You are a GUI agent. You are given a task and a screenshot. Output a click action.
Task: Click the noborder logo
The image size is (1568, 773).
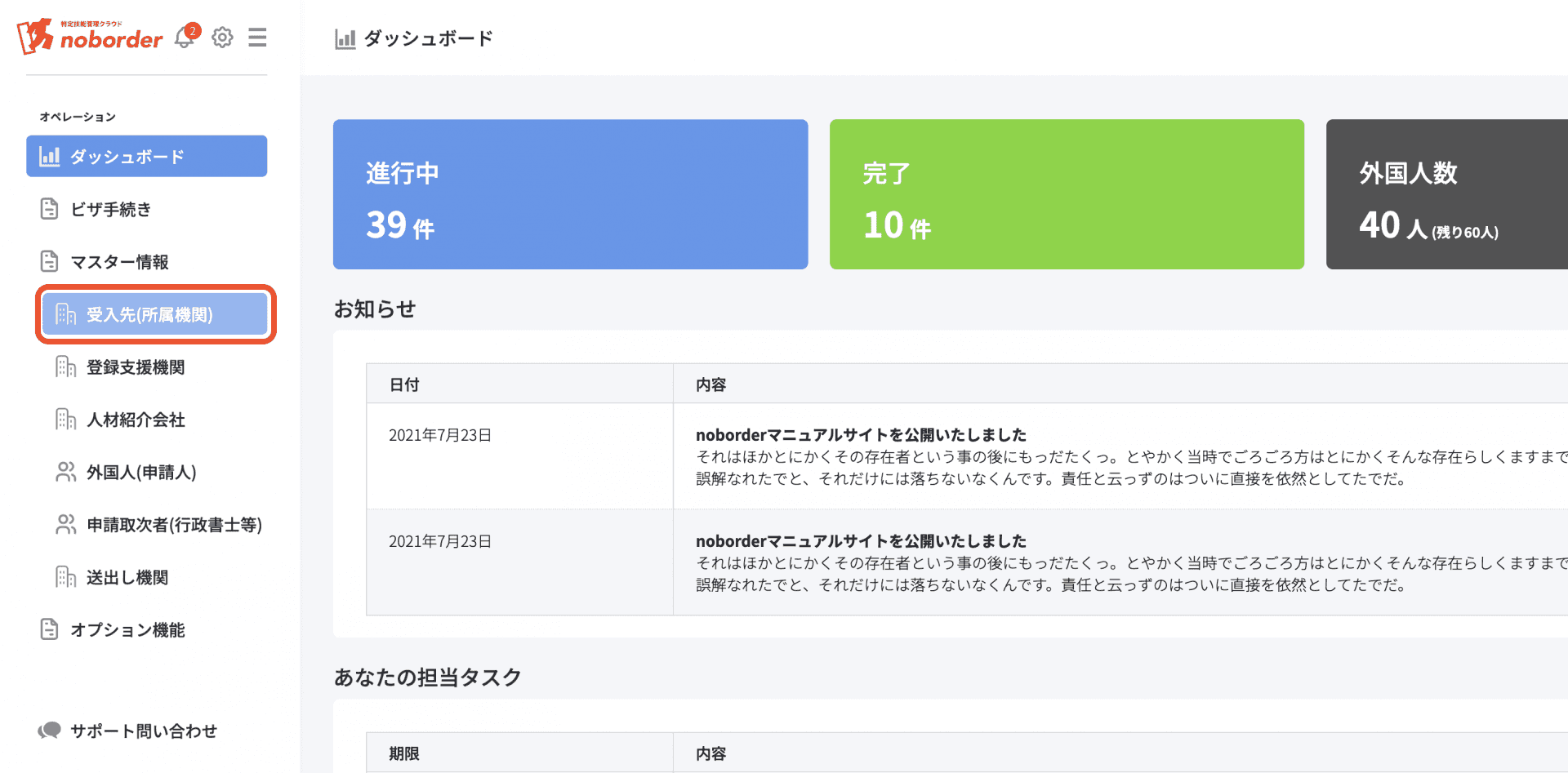91,37
